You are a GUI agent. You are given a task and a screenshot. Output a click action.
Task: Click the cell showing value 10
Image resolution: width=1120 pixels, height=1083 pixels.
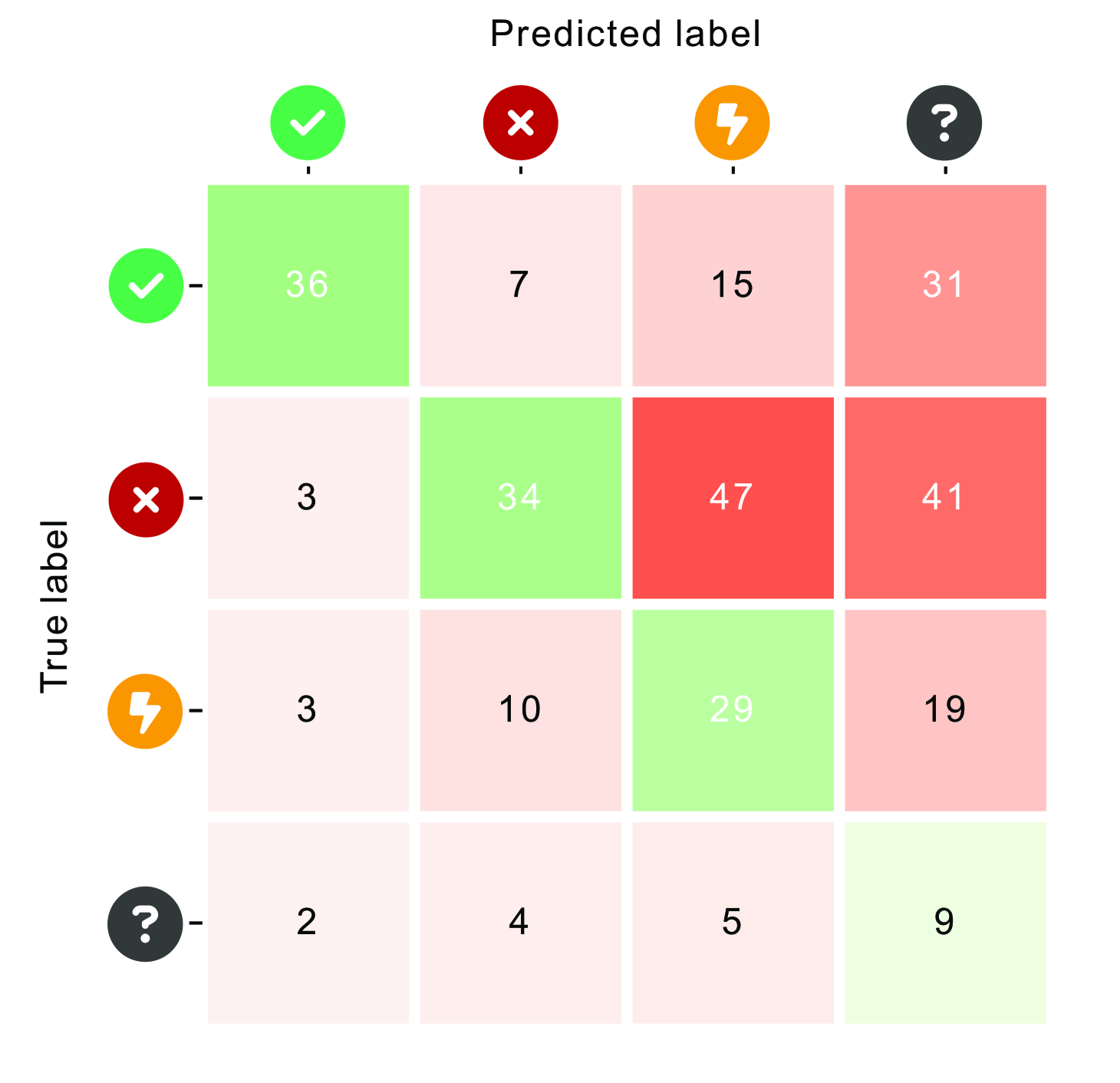pyautogui.click(x=520, y=710)
